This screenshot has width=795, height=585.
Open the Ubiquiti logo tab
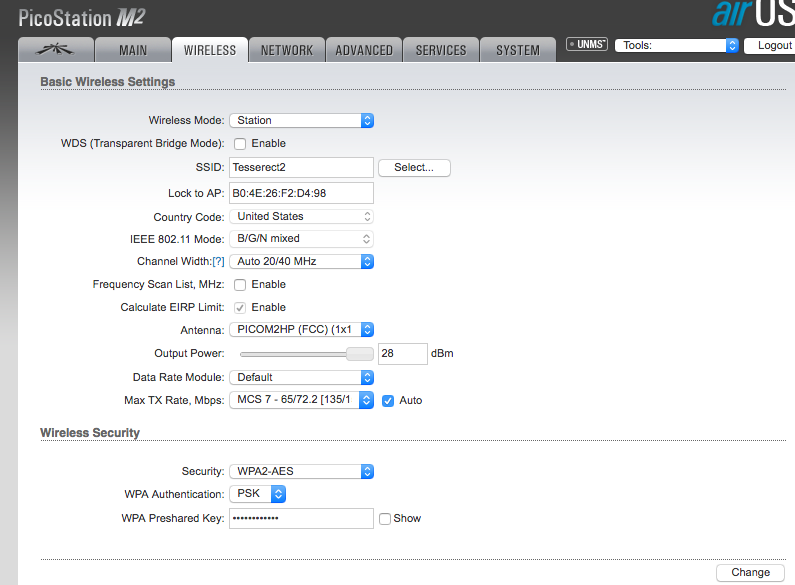click(x=56, y=50)
